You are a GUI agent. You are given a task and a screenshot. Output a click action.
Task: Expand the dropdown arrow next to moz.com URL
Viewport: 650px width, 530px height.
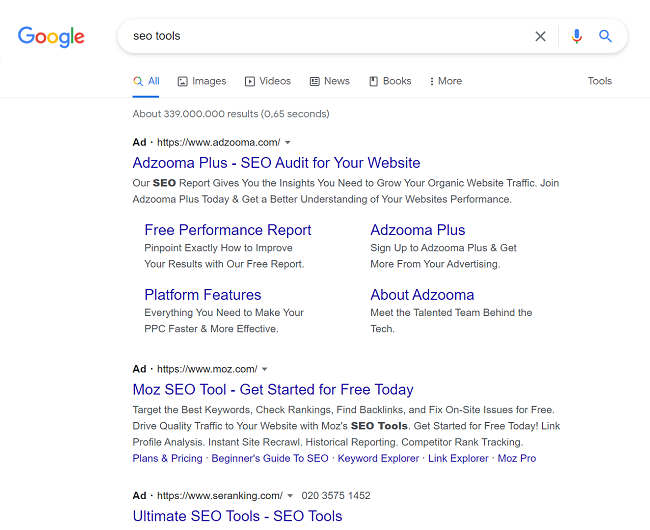coord(265,369)
